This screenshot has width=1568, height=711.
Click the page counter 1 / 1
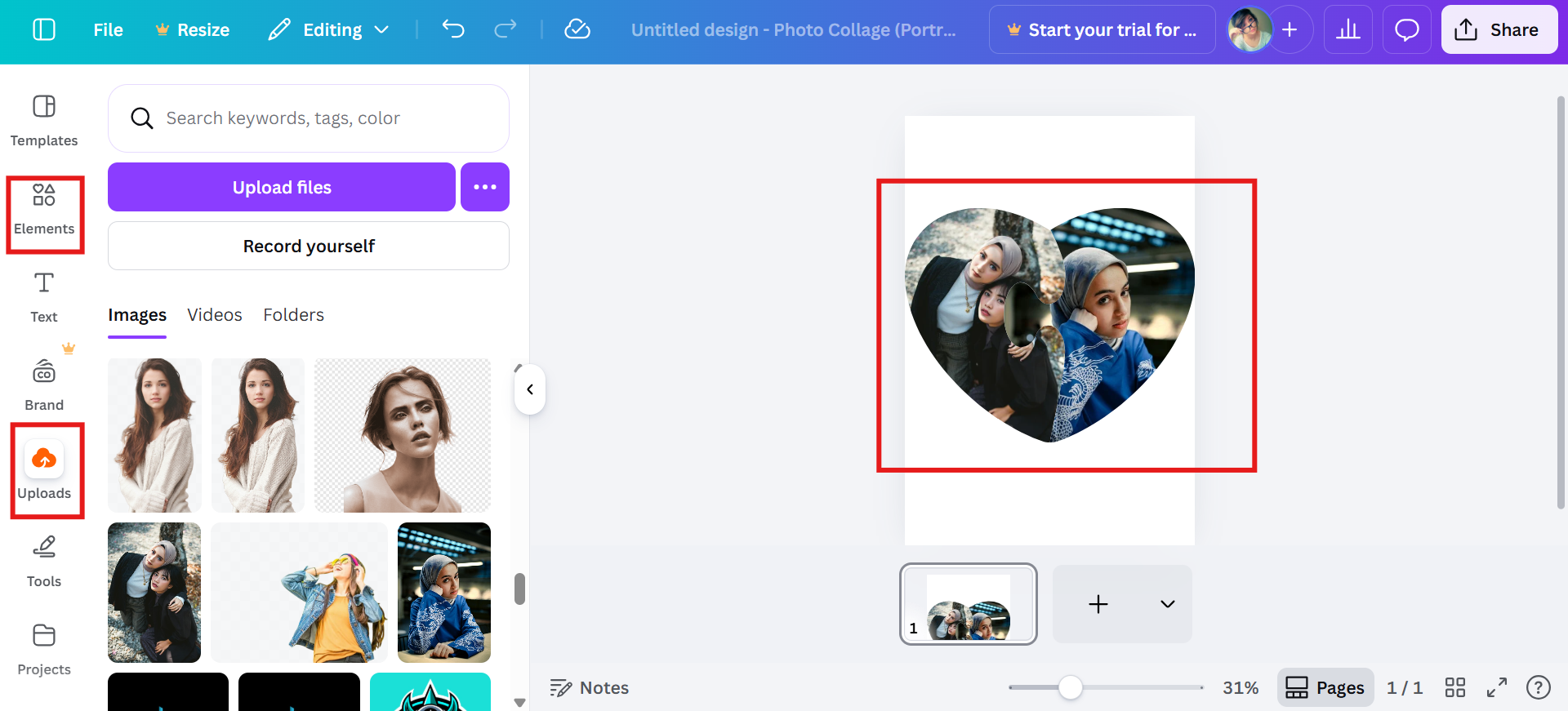point(1405,688)
